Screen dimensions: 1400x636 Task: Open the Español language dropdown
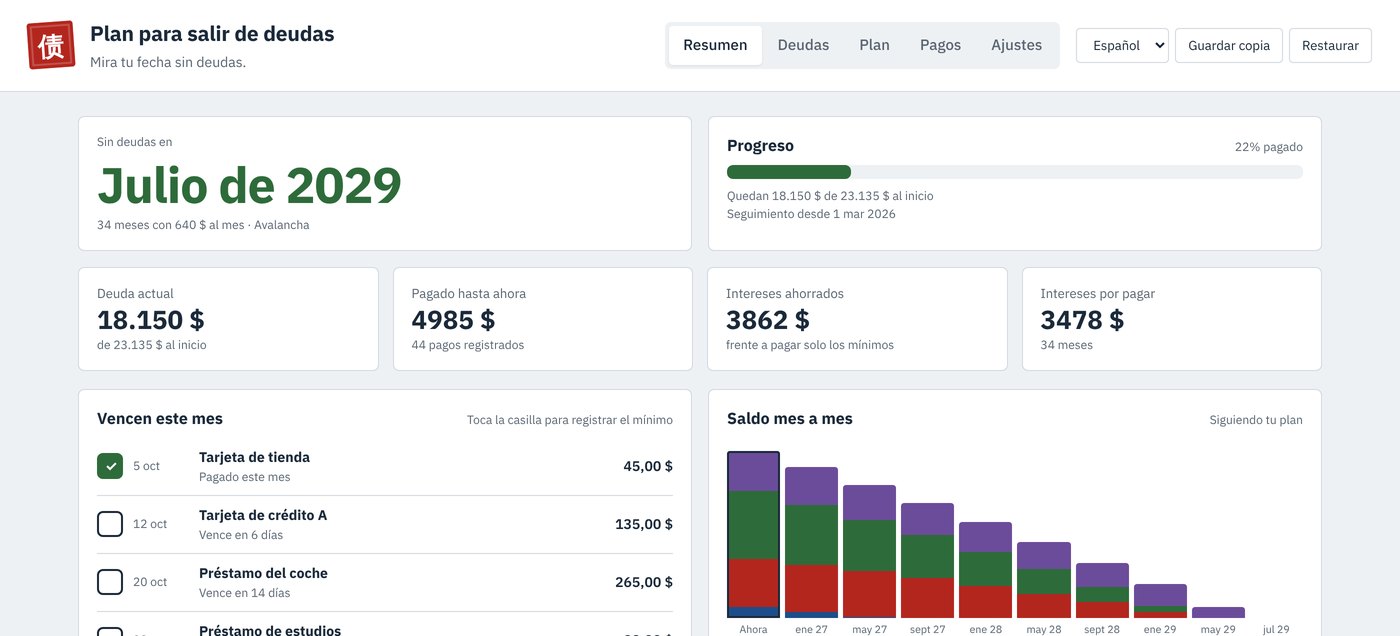coord(1122,45)
